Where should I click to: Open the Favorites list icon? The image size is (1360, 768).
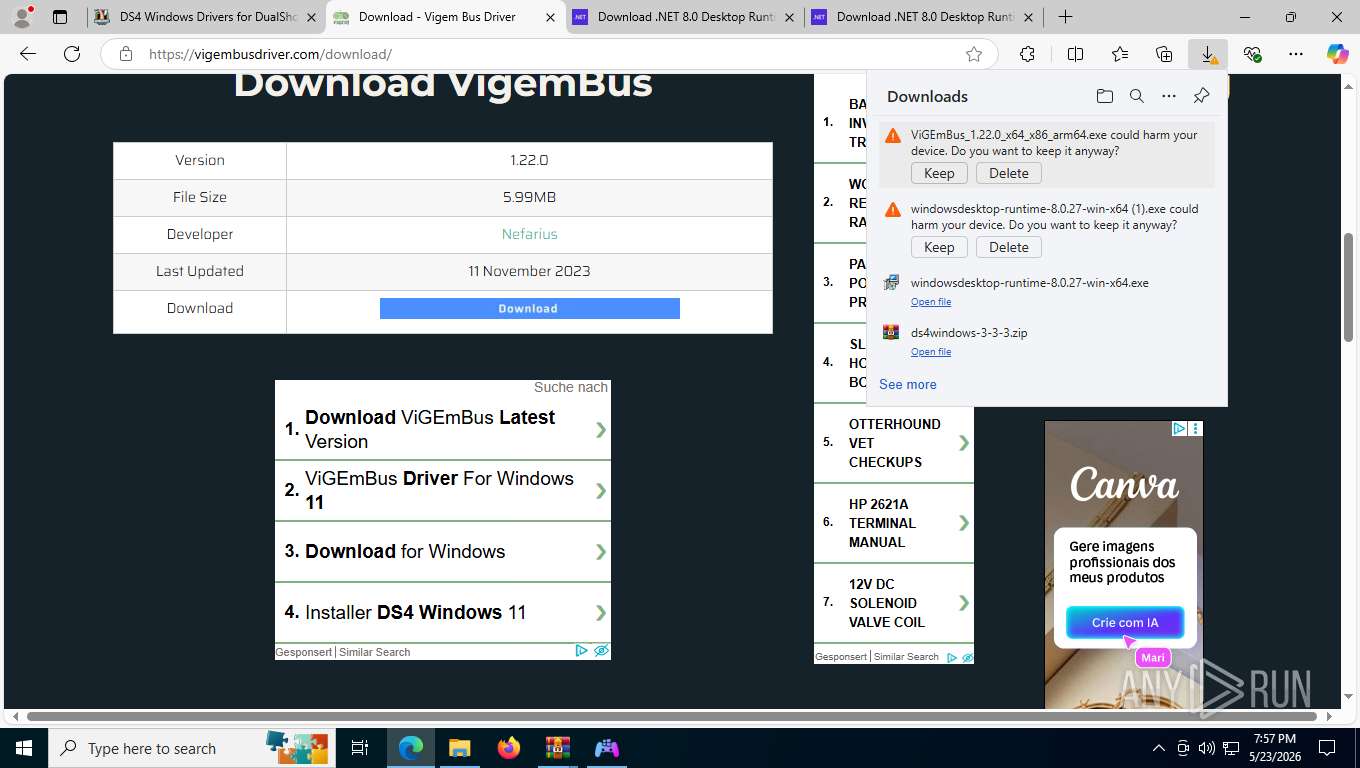(1120, 54)
